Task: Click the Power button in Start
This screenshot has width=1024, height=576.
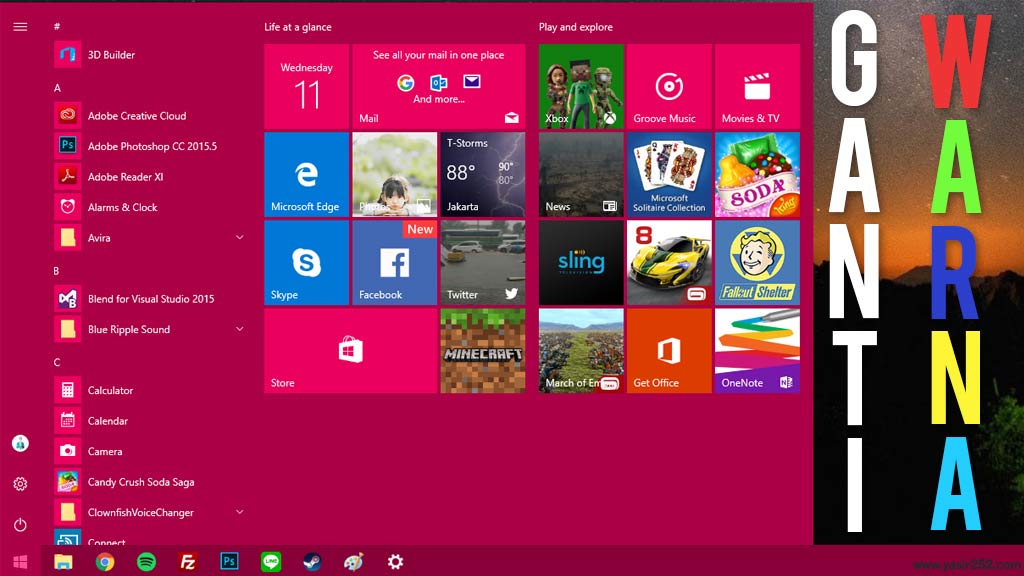Action: 20,524
